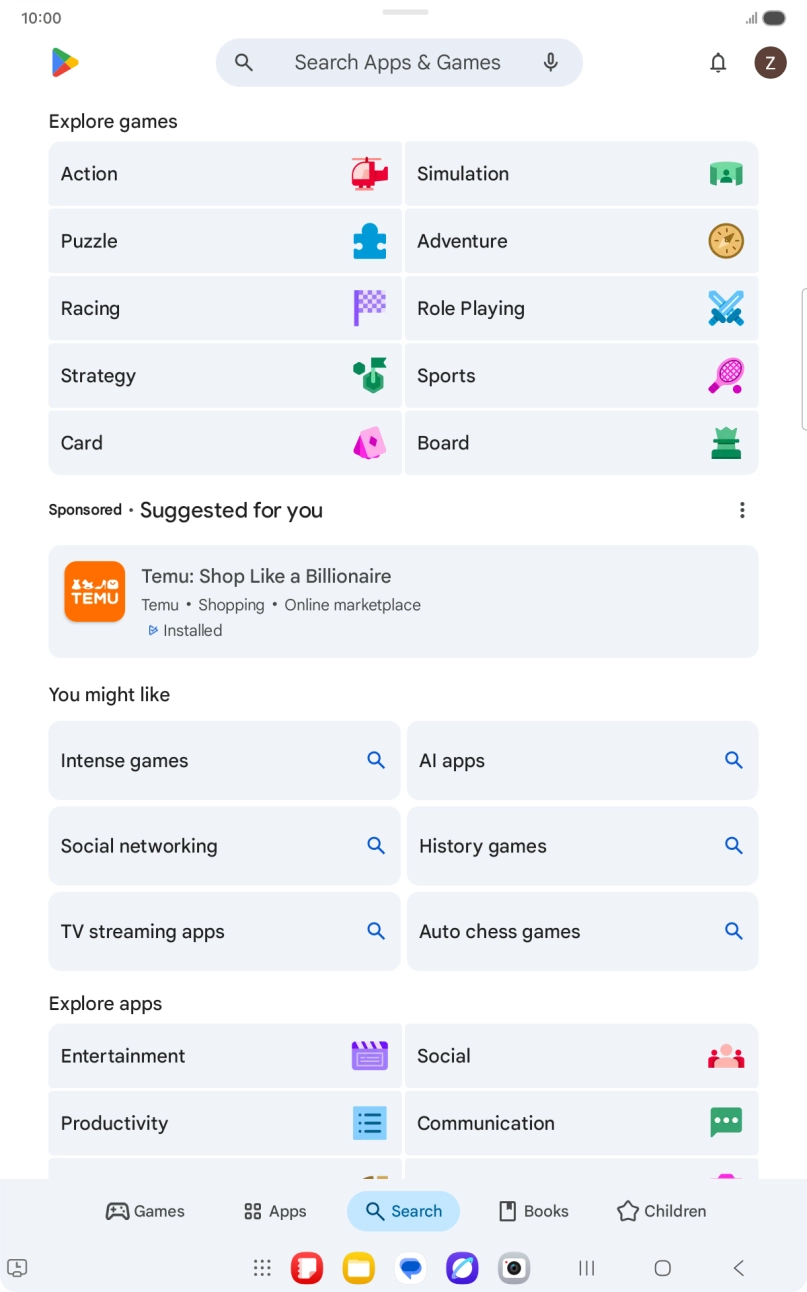Screen dimensions: 807x1292
Task: Open the Books tab
Action: (533, 1211)
